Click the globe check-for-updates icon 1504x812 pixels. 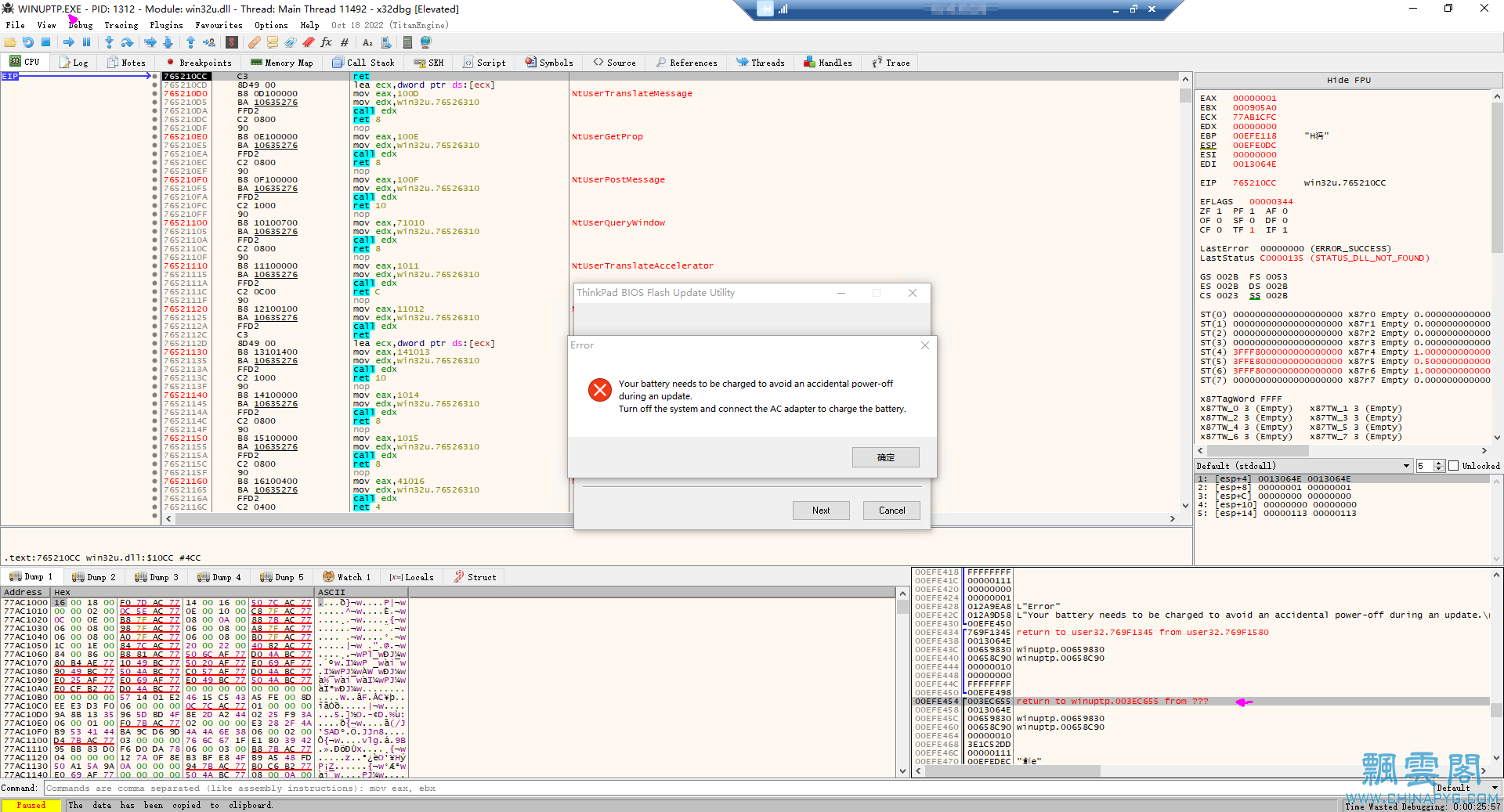[426, 42]
